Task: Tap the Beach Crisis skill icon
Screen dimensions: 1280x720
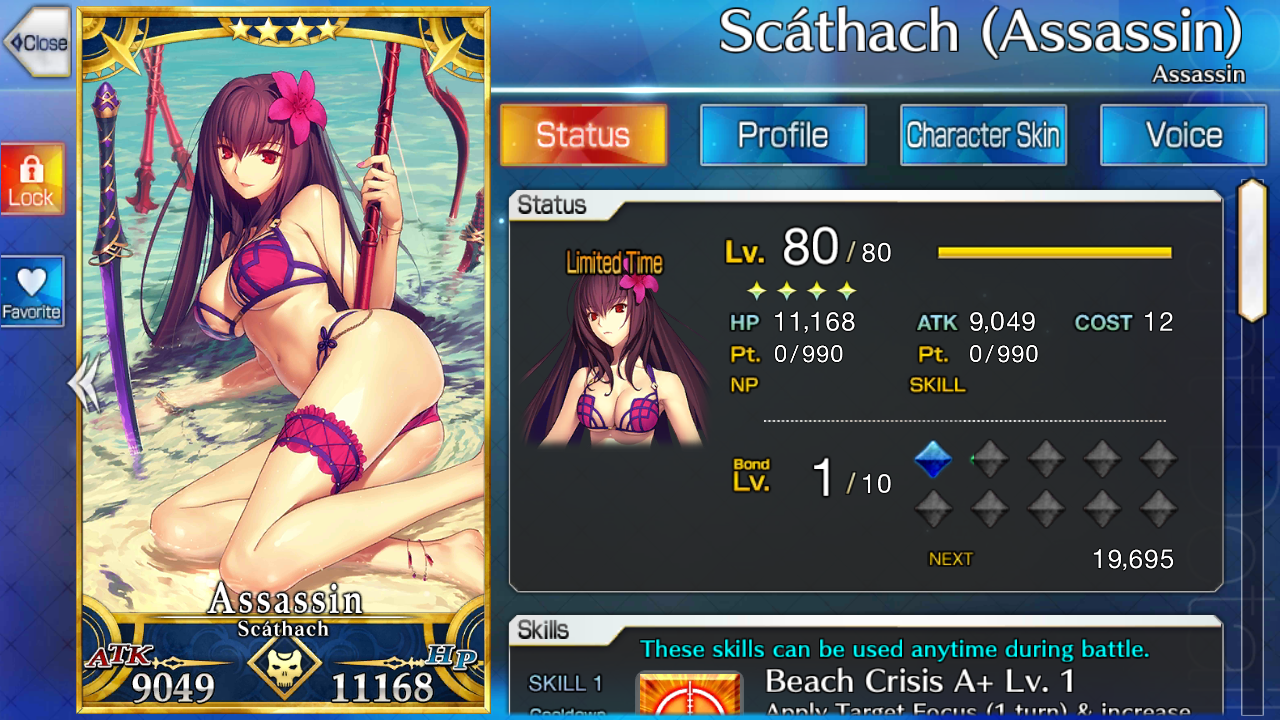Action: coord(689,695)
